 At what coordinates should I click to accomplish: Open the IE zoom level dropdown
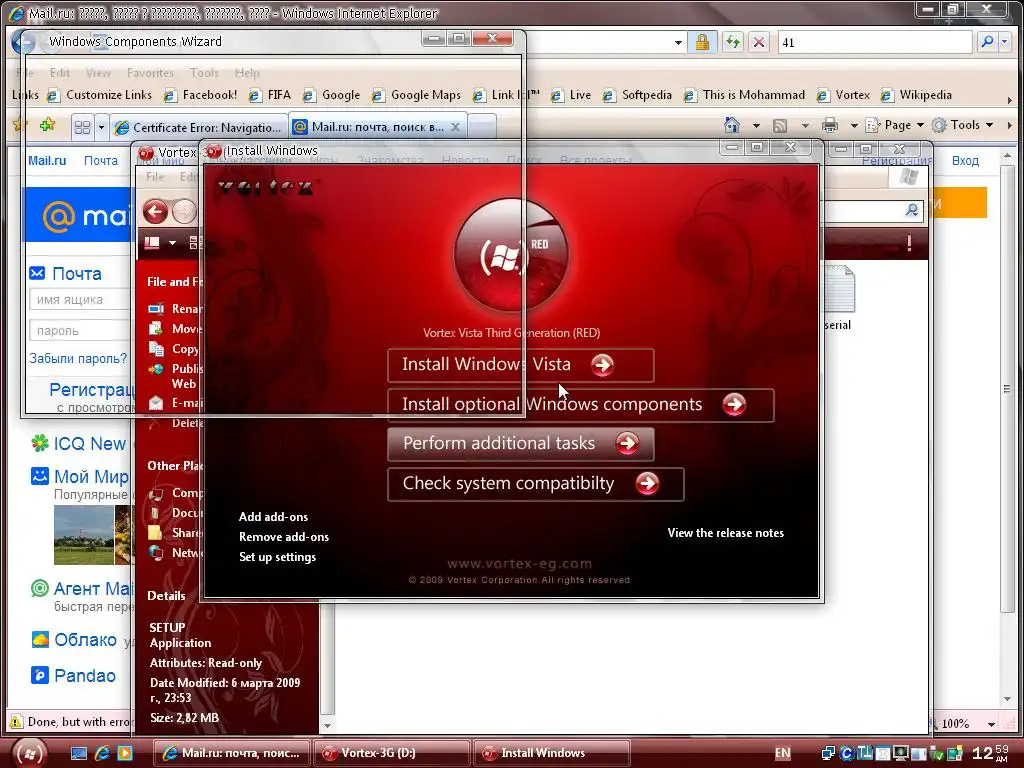[x=991, y=724]
